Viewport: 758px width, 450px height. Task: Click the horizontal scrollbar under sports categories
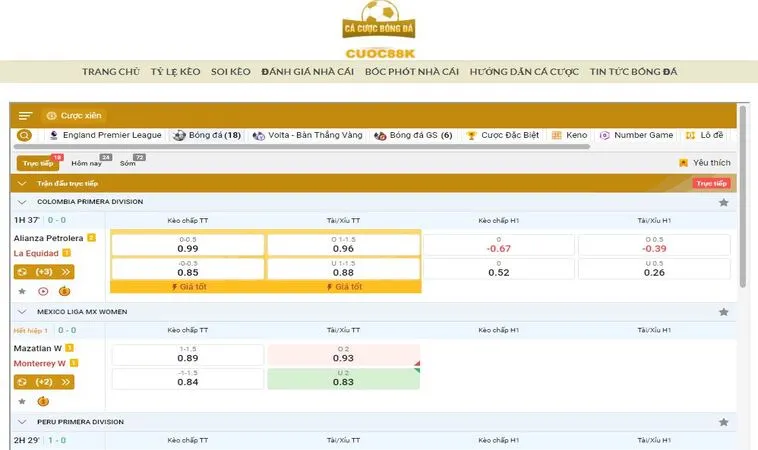(x=300, y=147)
